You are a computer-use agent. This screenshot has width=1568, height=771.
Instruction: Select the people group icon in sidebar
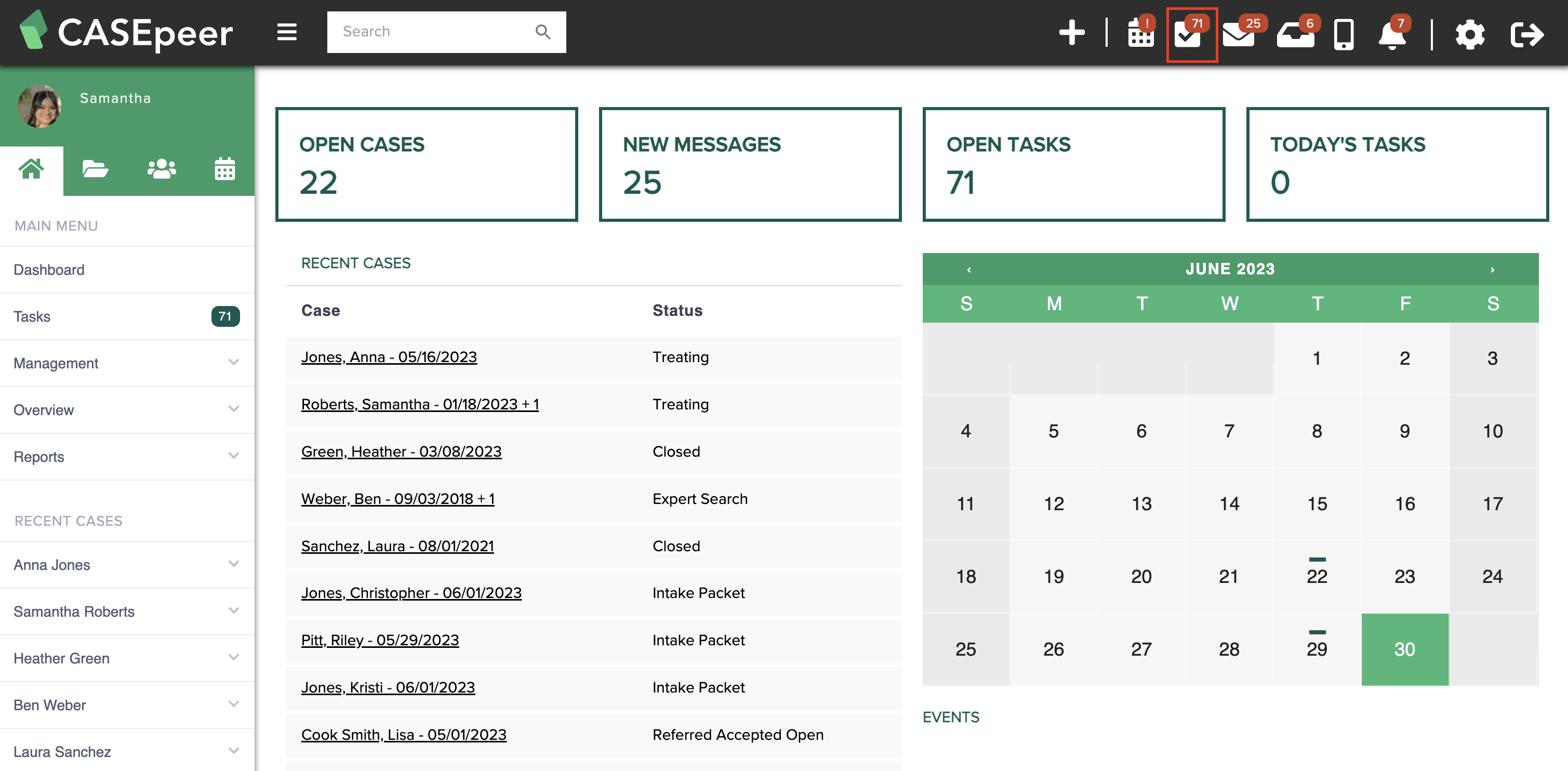[161, 169]
